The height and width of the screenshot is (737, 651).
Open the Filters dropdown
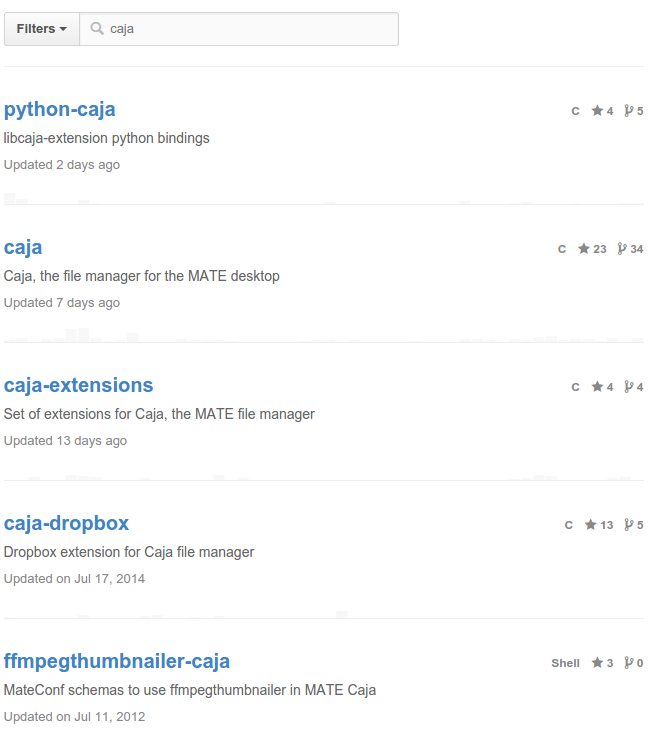42,29
